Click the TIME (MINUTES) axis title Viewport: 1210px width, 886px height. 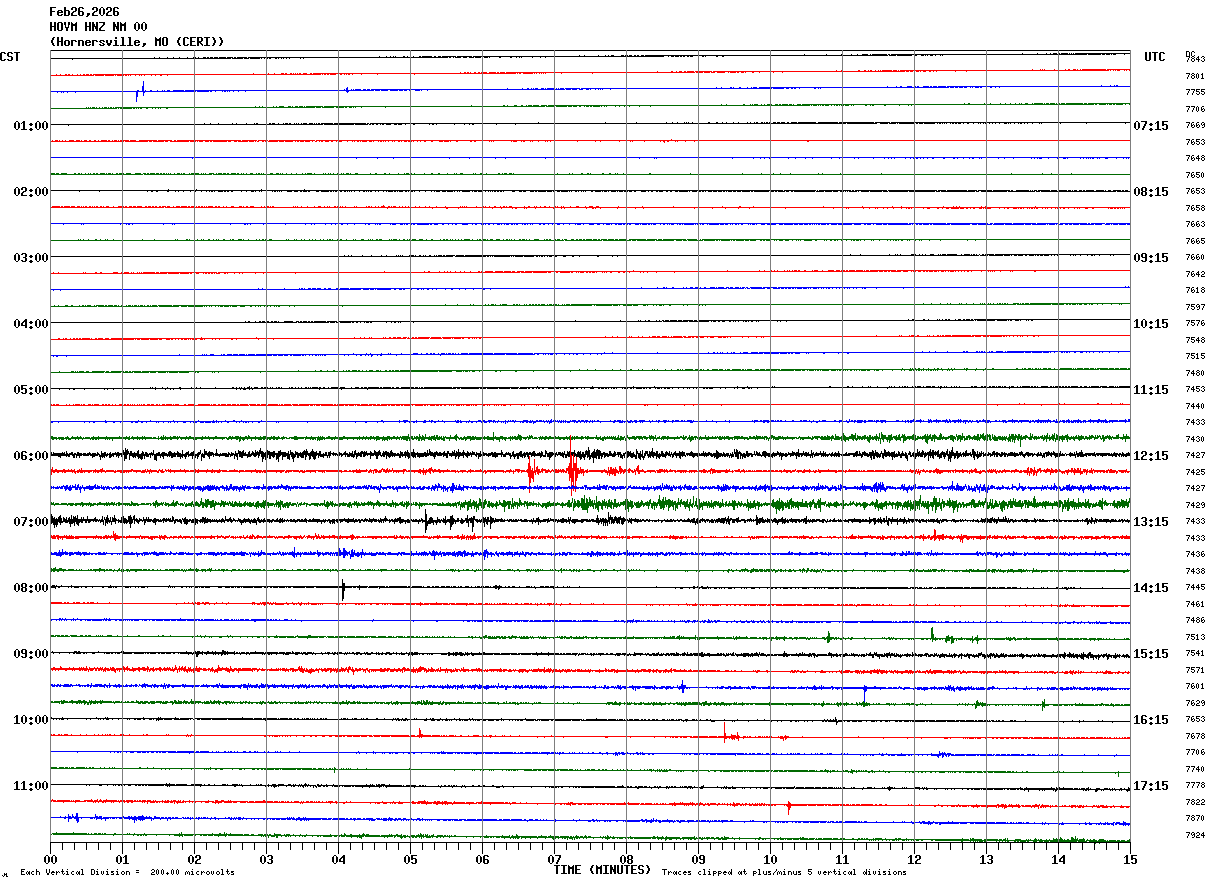(602, 870)
